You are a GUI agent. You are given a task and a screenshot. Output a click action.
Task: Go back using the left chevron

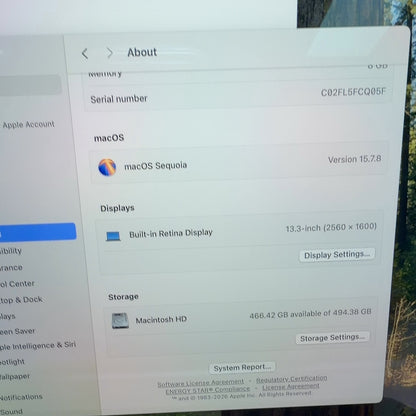coord(85,53)
